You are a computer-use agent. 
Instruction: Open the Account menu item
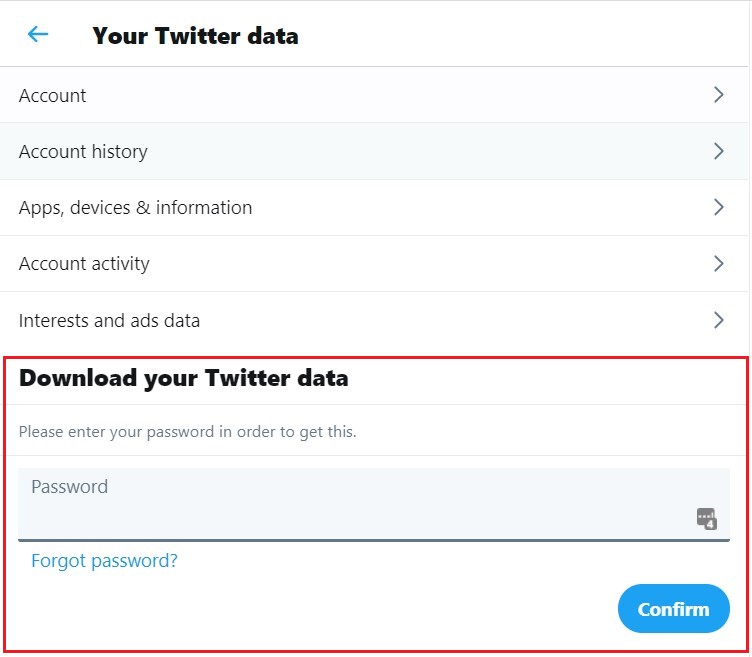coord(53,96)
